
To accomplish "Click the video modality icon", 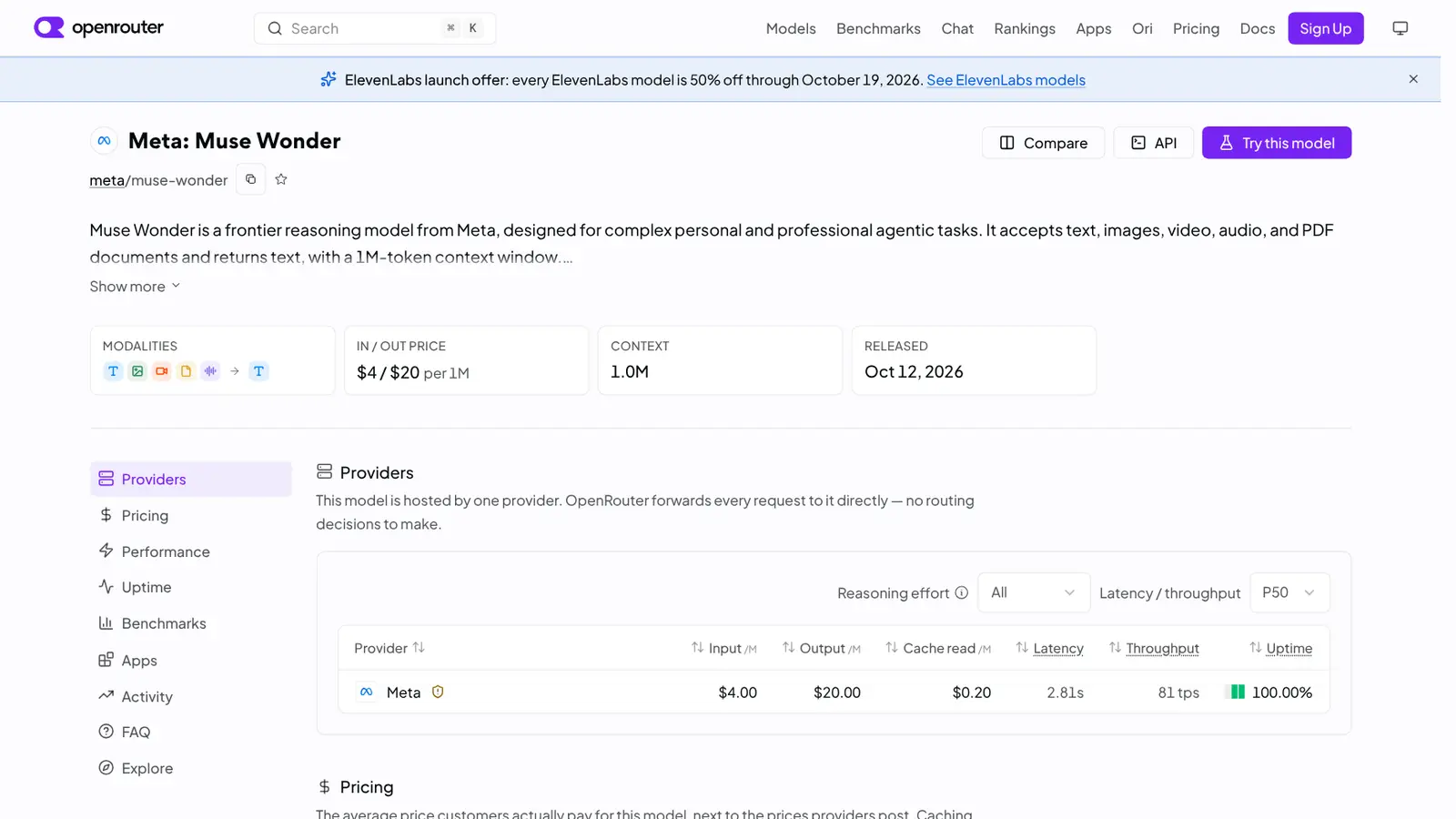I will (x=162, y=371).
